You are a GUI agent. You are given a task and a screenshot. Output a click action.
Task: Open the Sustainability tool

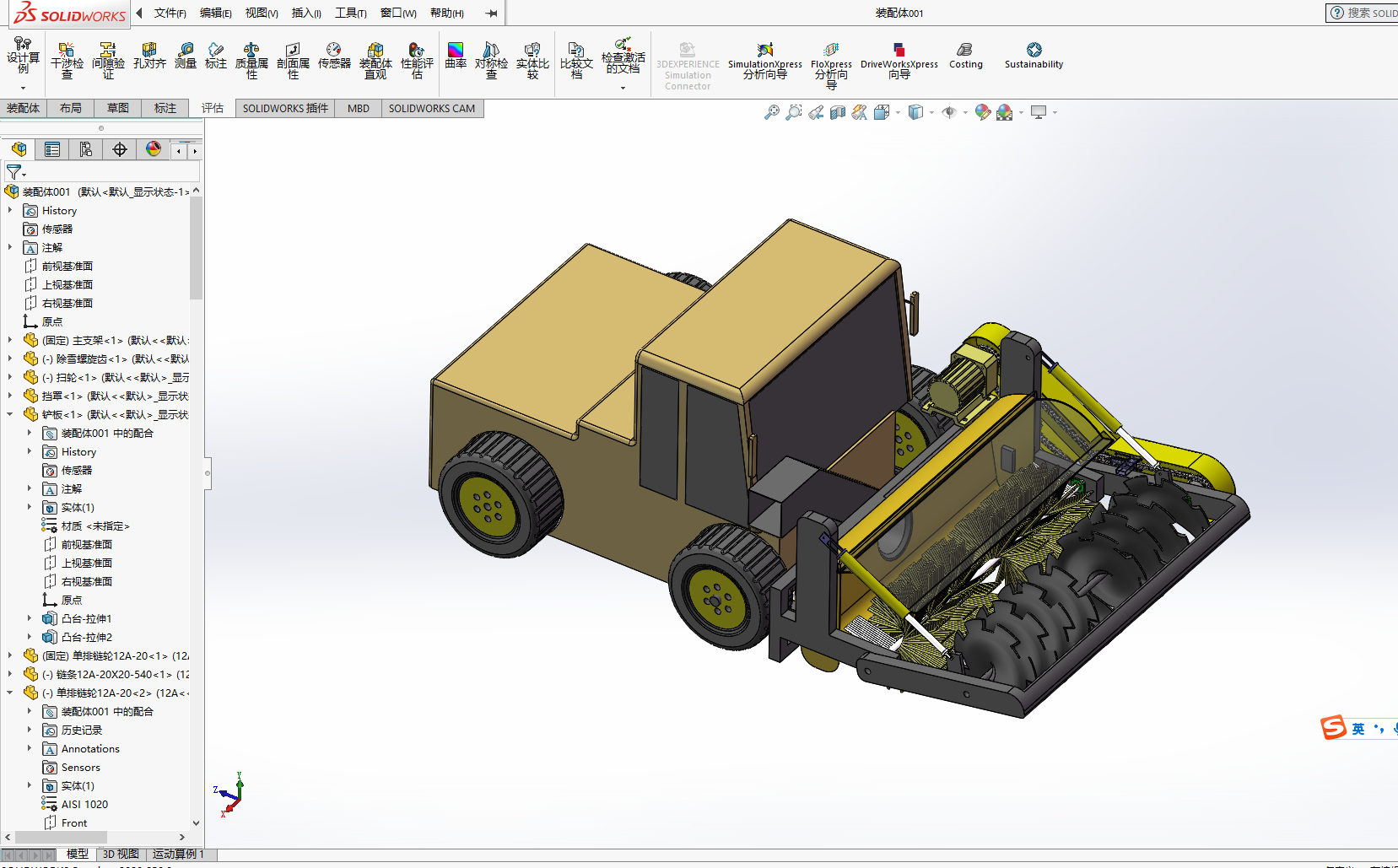point(1034,56)
